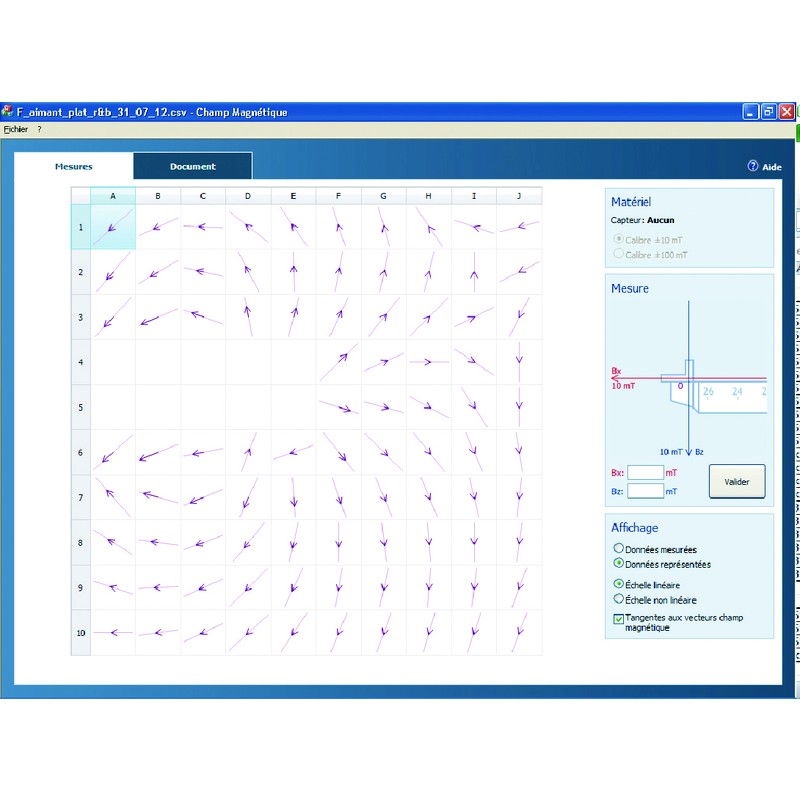Viewport: 800px width, 800px height.
Task: Maximize the Champ Magnétique window
Action: (x=769, y=112)
